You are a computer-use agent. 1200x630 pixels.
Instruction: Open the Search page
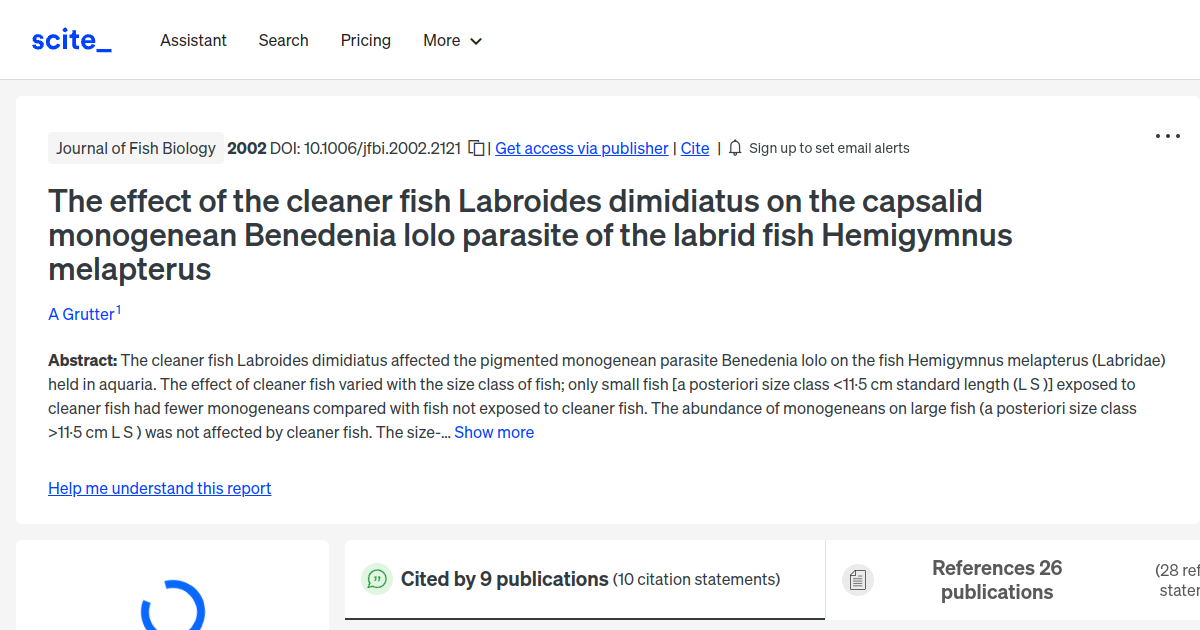pyautogui.click(x=283, y=40)
